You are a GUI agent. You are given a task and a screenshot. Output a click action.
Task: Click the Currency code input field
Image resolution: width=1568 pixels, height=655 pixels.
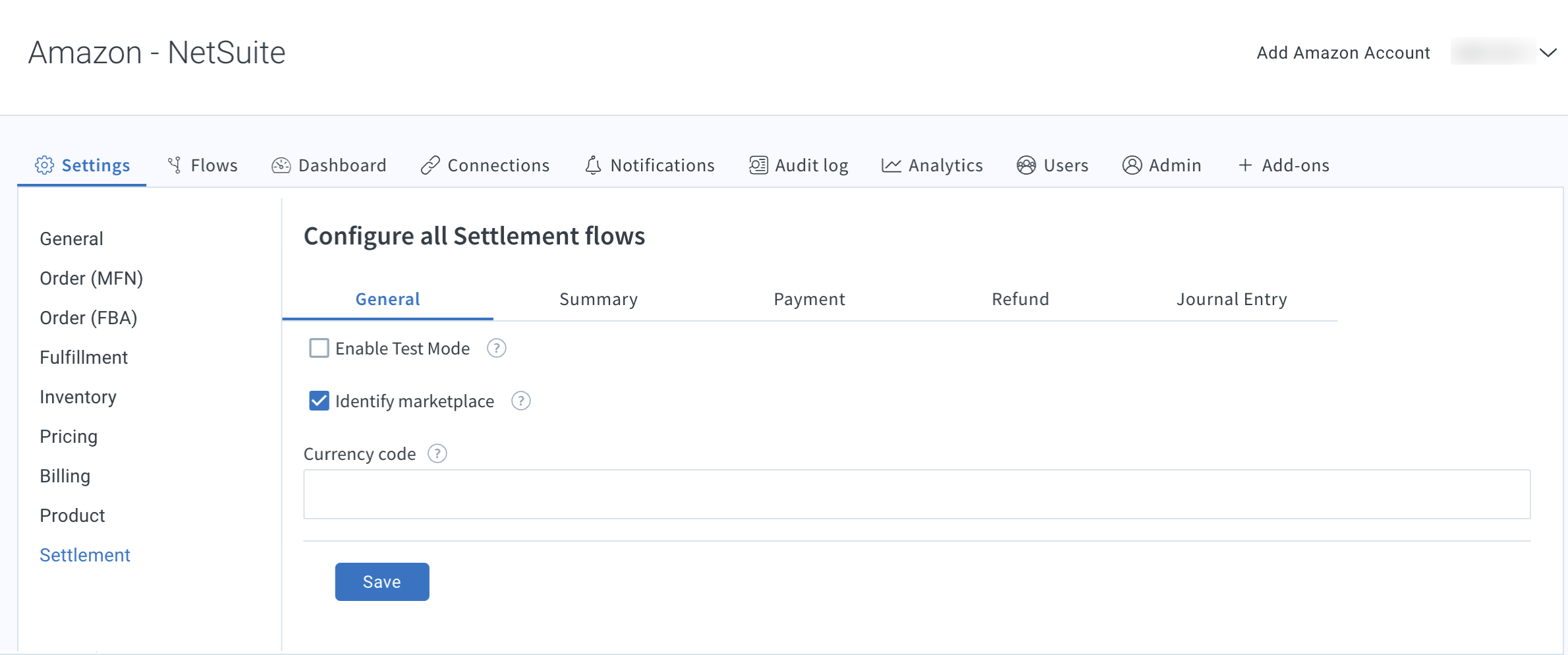click(x=916, y=494)
